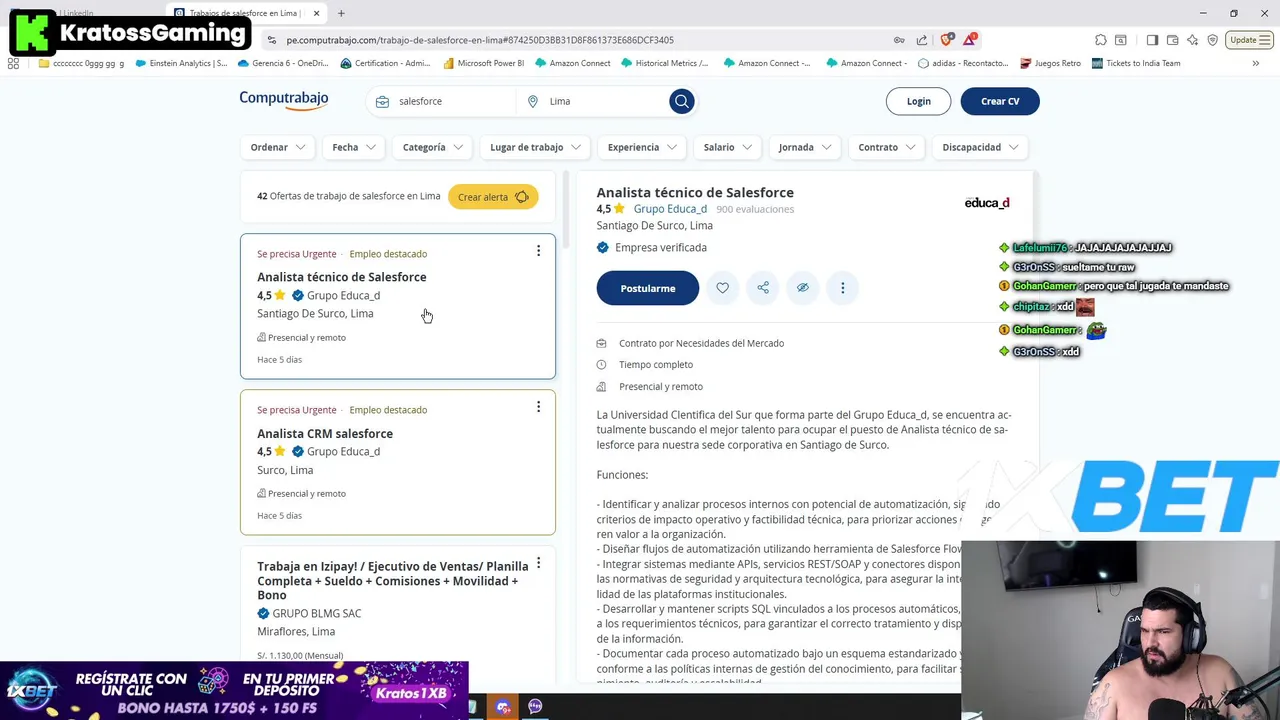Open the Tickets to India Team bookmark
Image resolution: width=1280 pixels, height=720 pixels.
pos(1136,63)
